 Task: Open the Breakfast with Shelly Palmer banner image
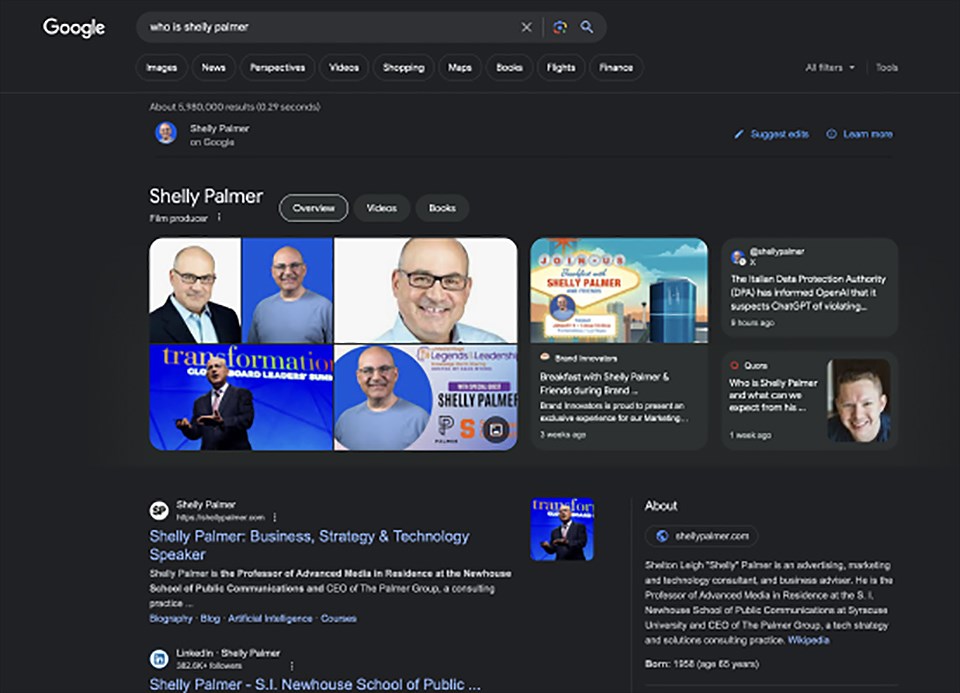(619, 290)
